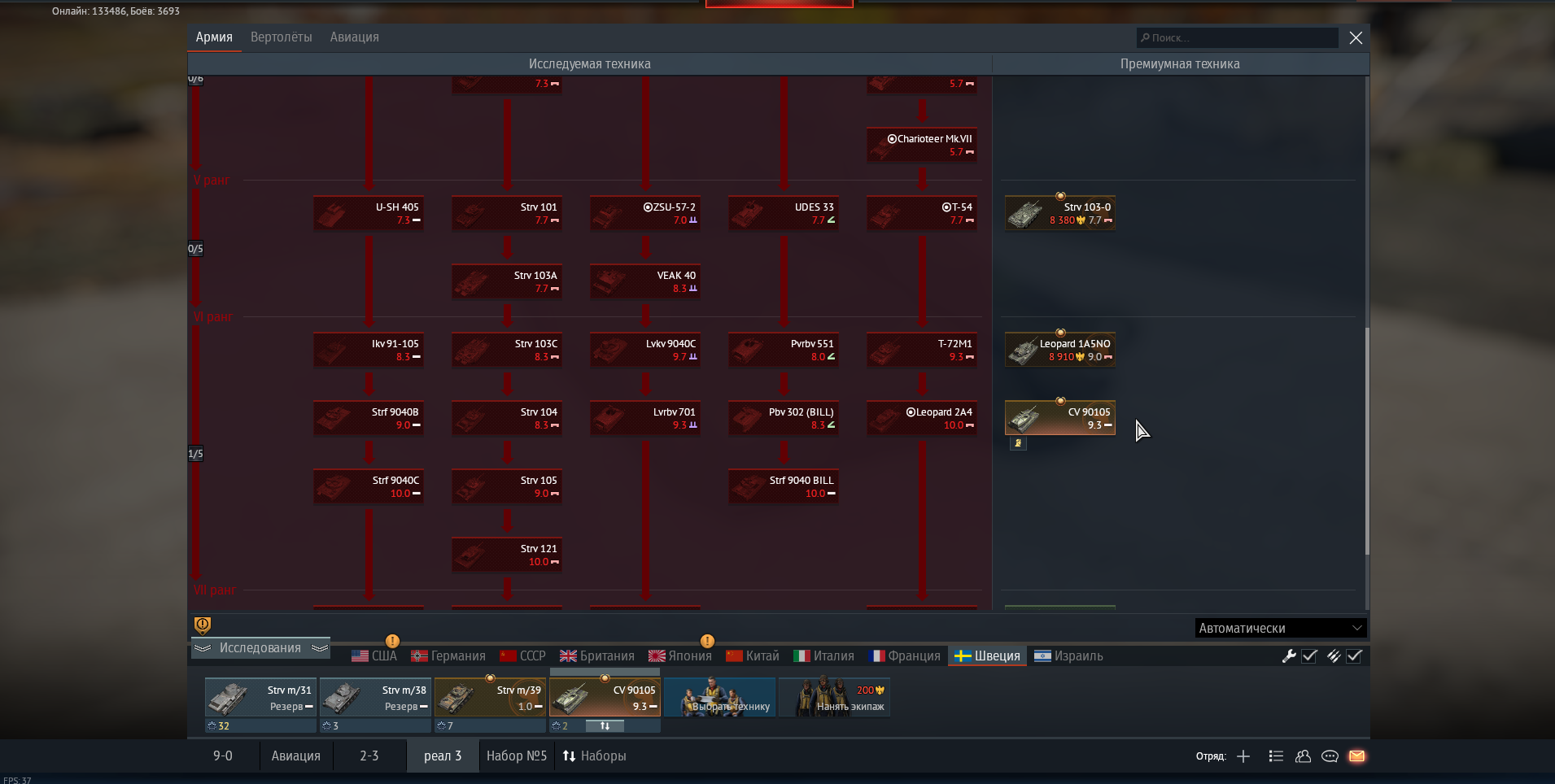
Task: Click Нанять экипаж for 200 eagles
Action: click(x=834, y=698)
